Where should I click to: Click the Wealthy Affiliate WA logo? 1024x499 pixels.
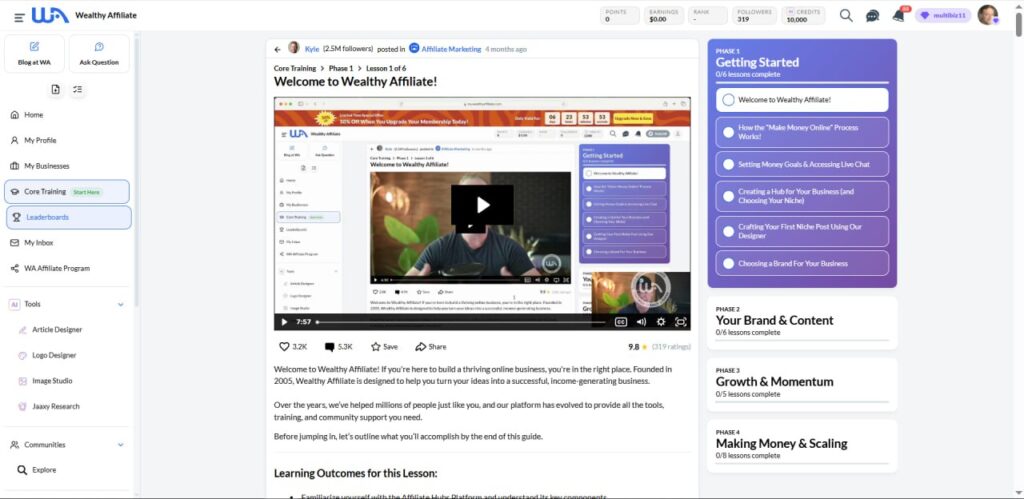[50, 15]
